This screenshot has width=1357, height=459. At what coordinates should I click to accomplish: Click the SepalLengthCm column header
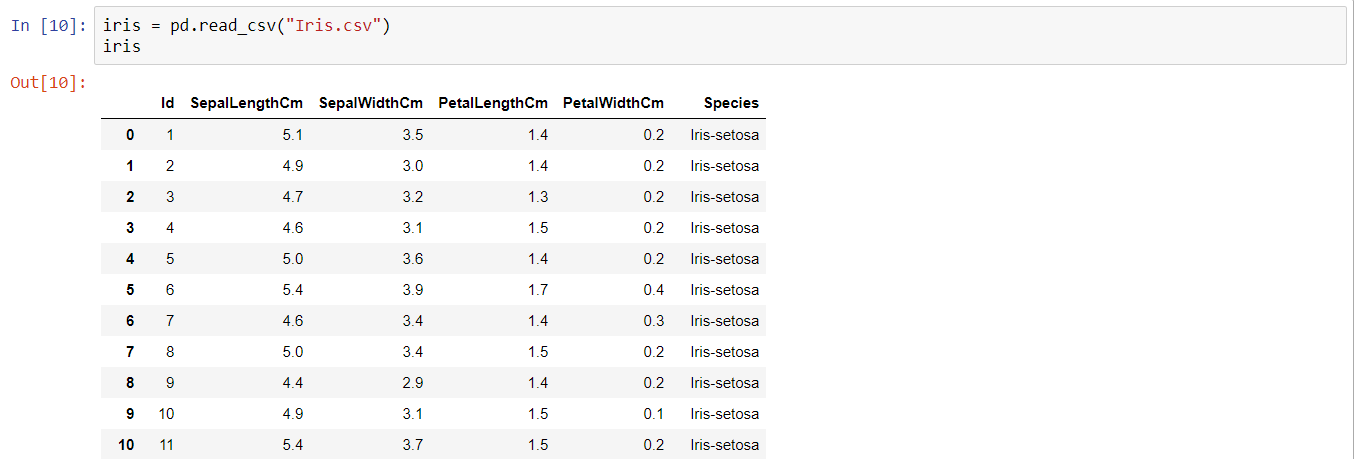point(246,103)
